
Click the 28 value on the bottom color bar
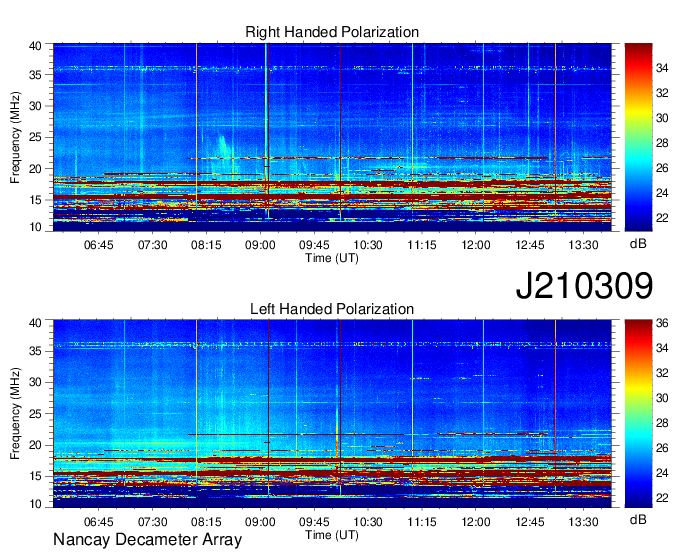(x=662, y=423)
